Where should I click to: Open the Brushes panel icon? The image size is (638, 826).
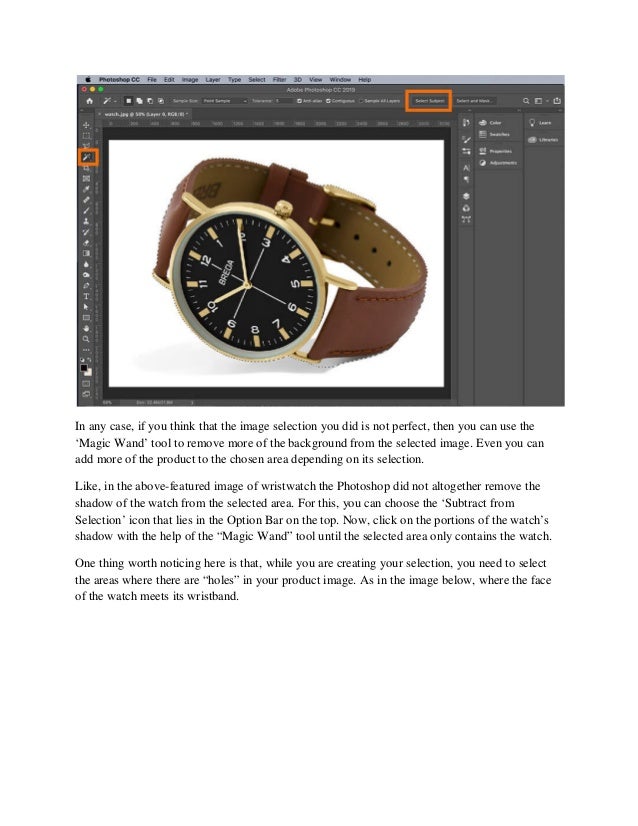coord(466,140)
